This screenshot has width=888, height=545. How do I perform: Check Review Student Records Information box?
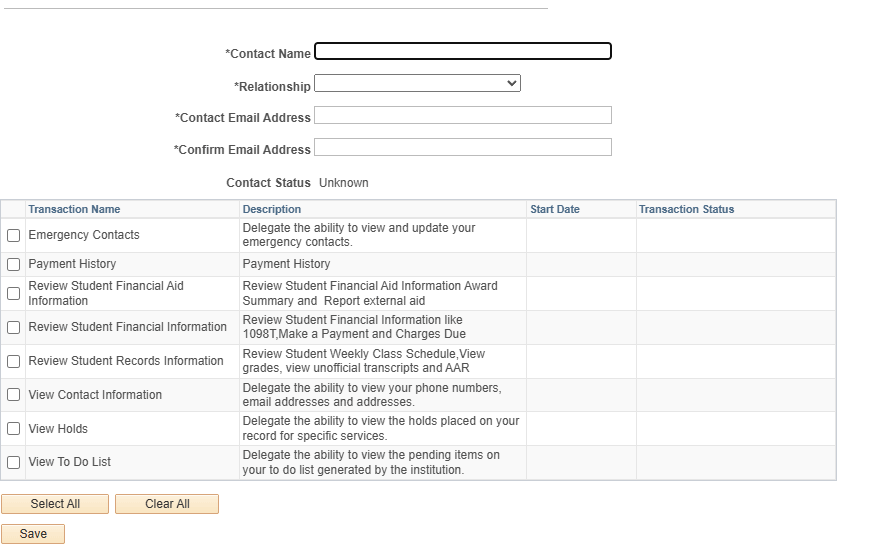click(14, 361)
